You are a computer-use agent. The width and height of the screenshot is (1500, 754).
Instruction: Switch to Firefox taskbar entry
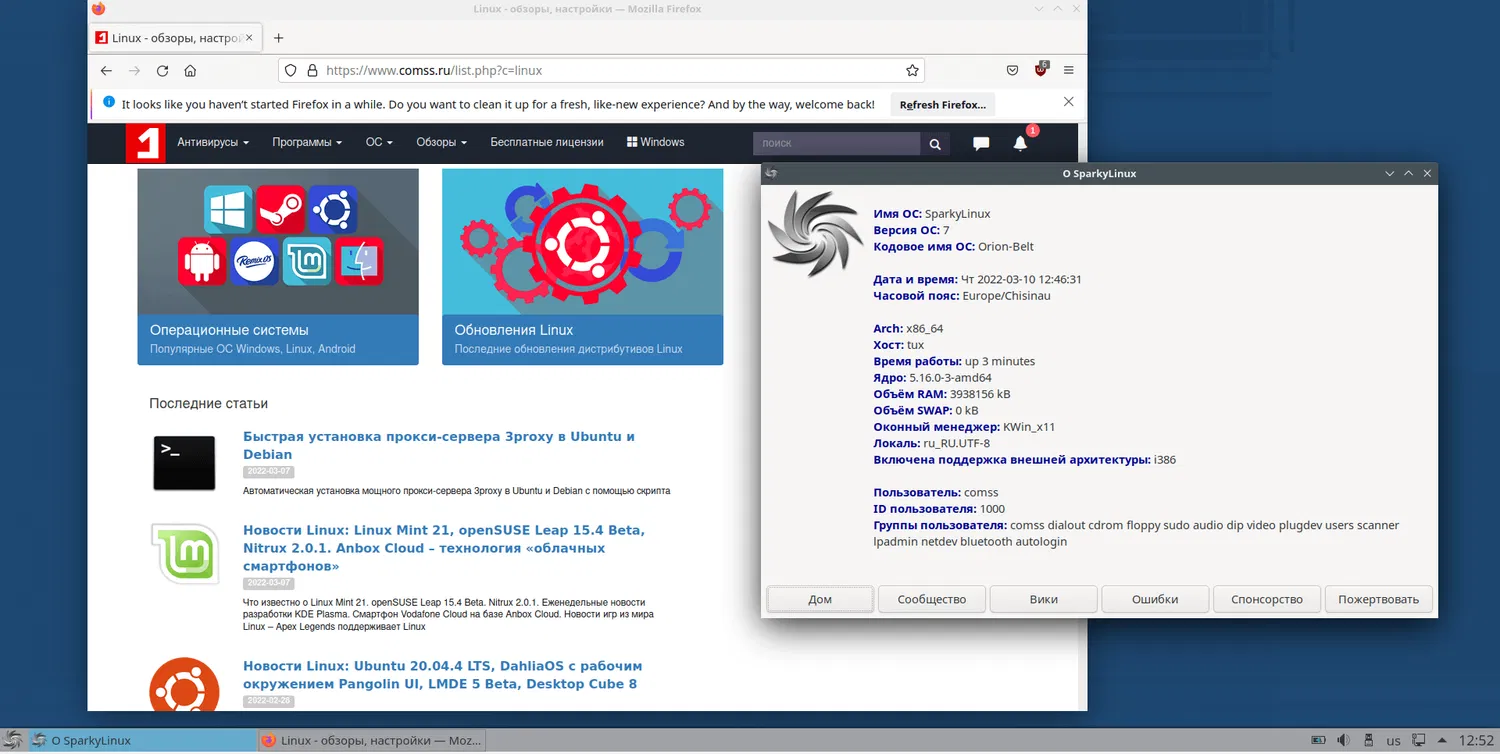[370, 741]
